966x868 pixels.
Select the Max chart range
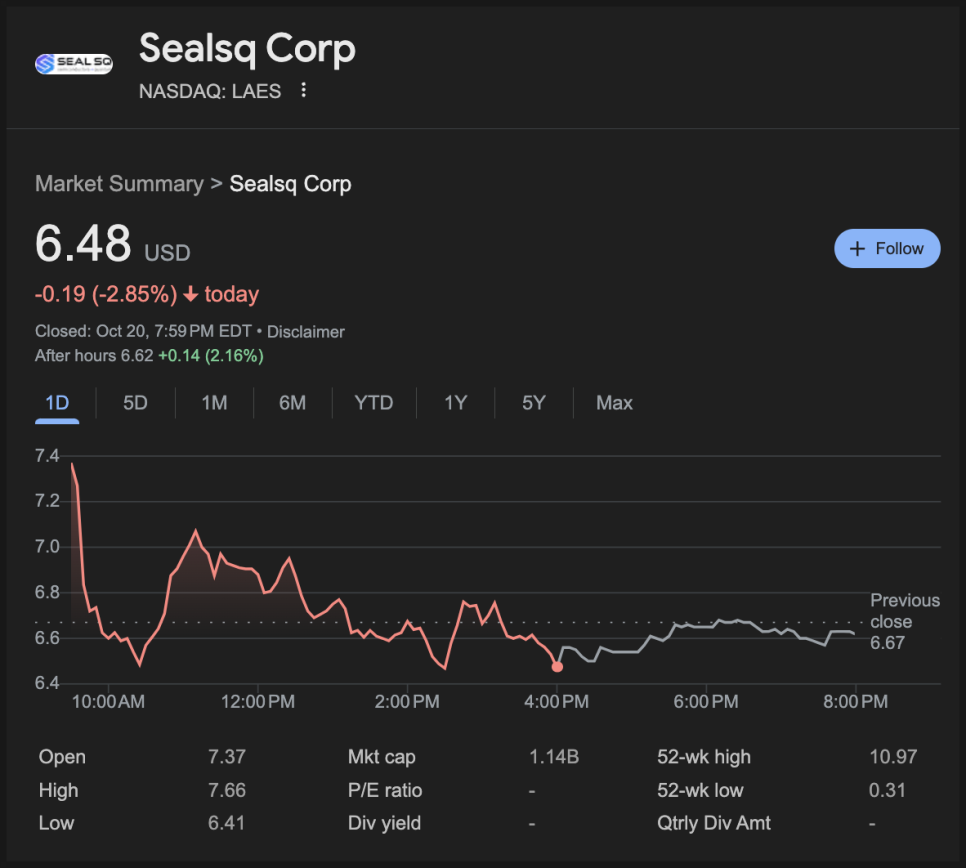[614, 403]
